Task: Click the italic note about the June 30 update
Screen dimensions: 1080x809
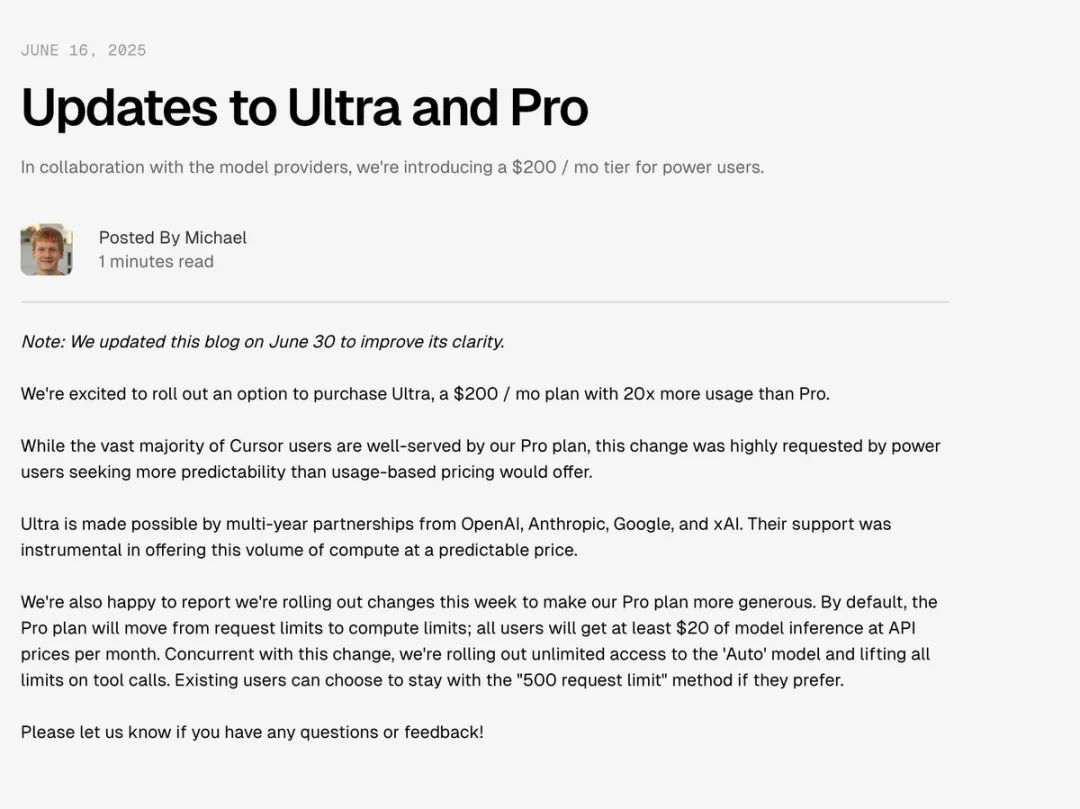Action: click(262, 342)
